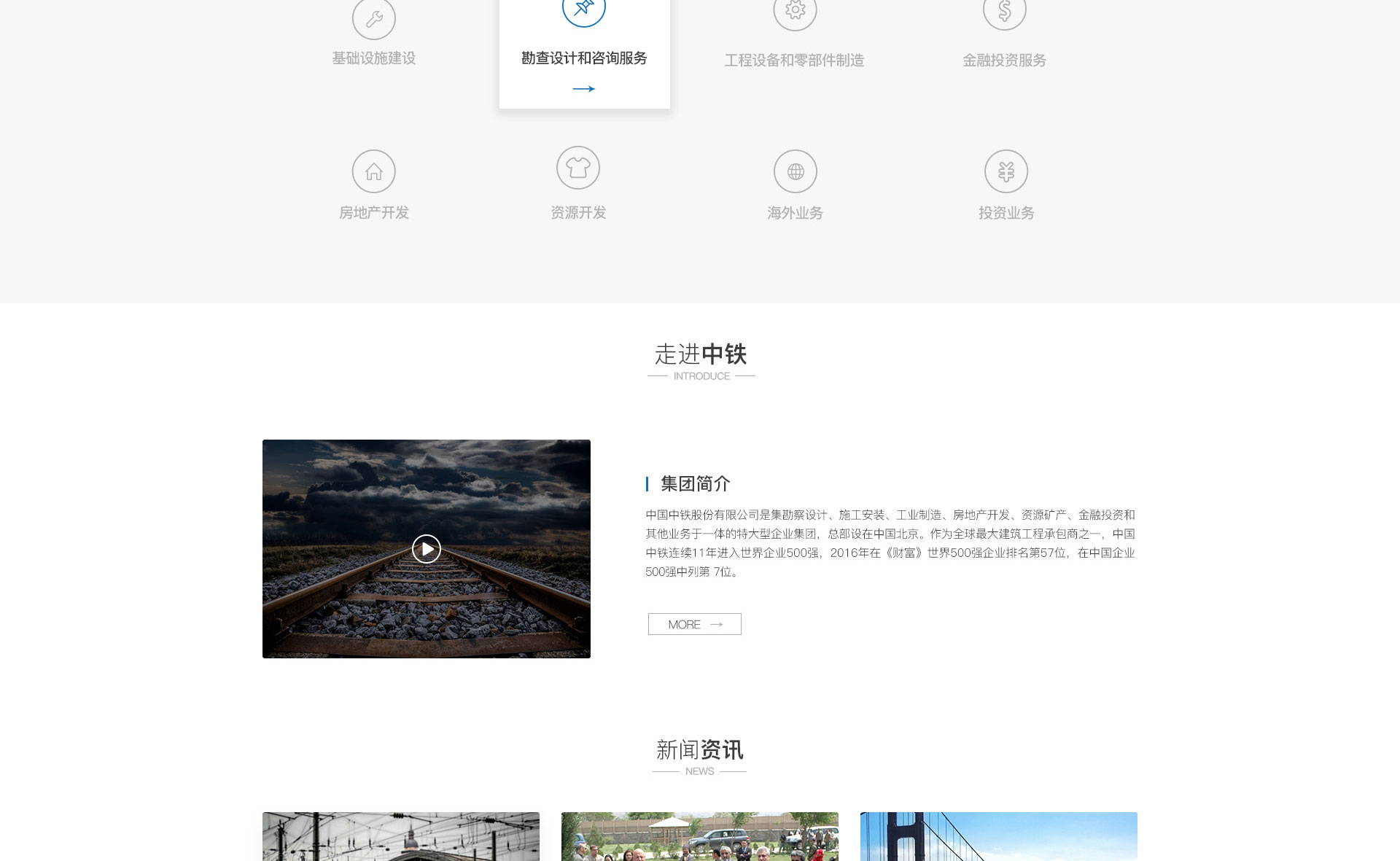Click the yen icon for 投资业务

click(1006, 171)
